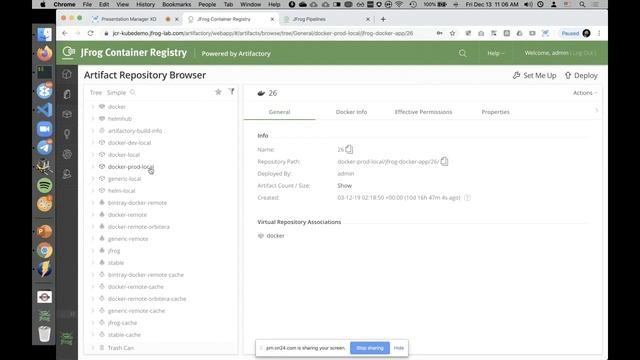Click the tree search magnifier next to Simple
640x360 pixels.
click(x=133, y=93)
